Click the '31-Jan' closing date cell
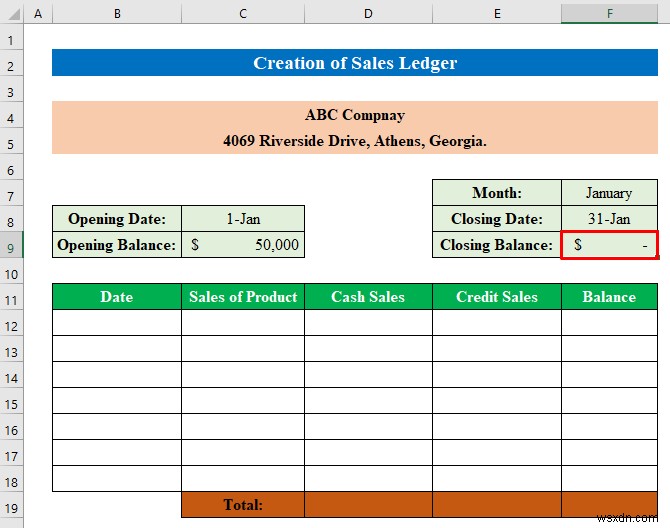 click(x=609, y=219)
